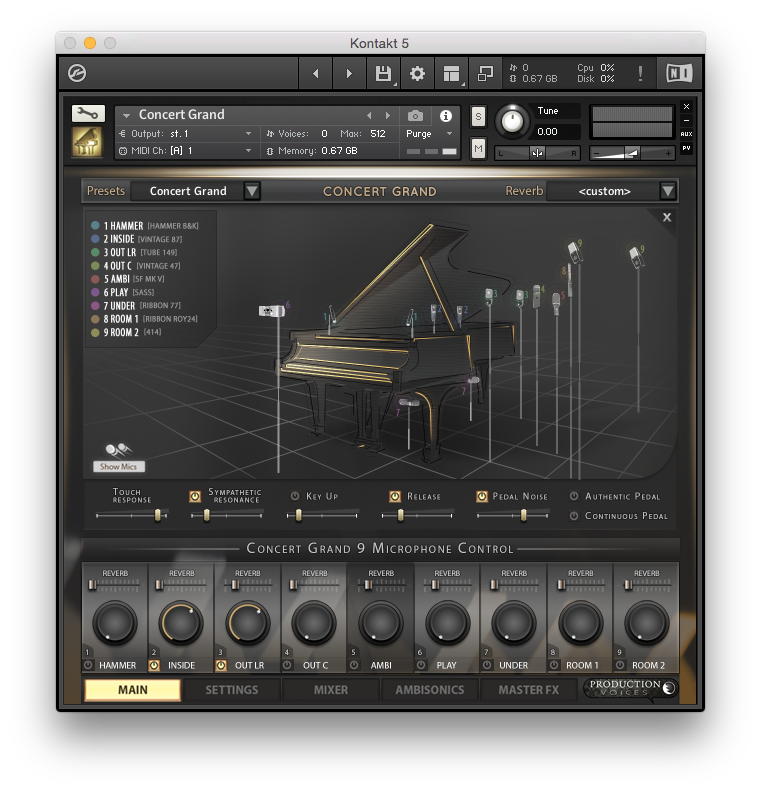Open the instrument info icon
The height and width of the screenshot is (792, 761).
pos(445,116)
